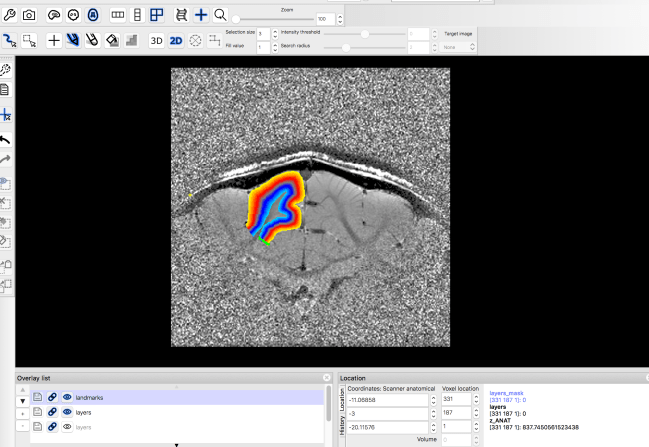Image resolution: width=649 pixels, height=447 pixels.
Task: Toggle visibility of the second layers overlay
Action: pyautogui.click(x=67, y=426)
